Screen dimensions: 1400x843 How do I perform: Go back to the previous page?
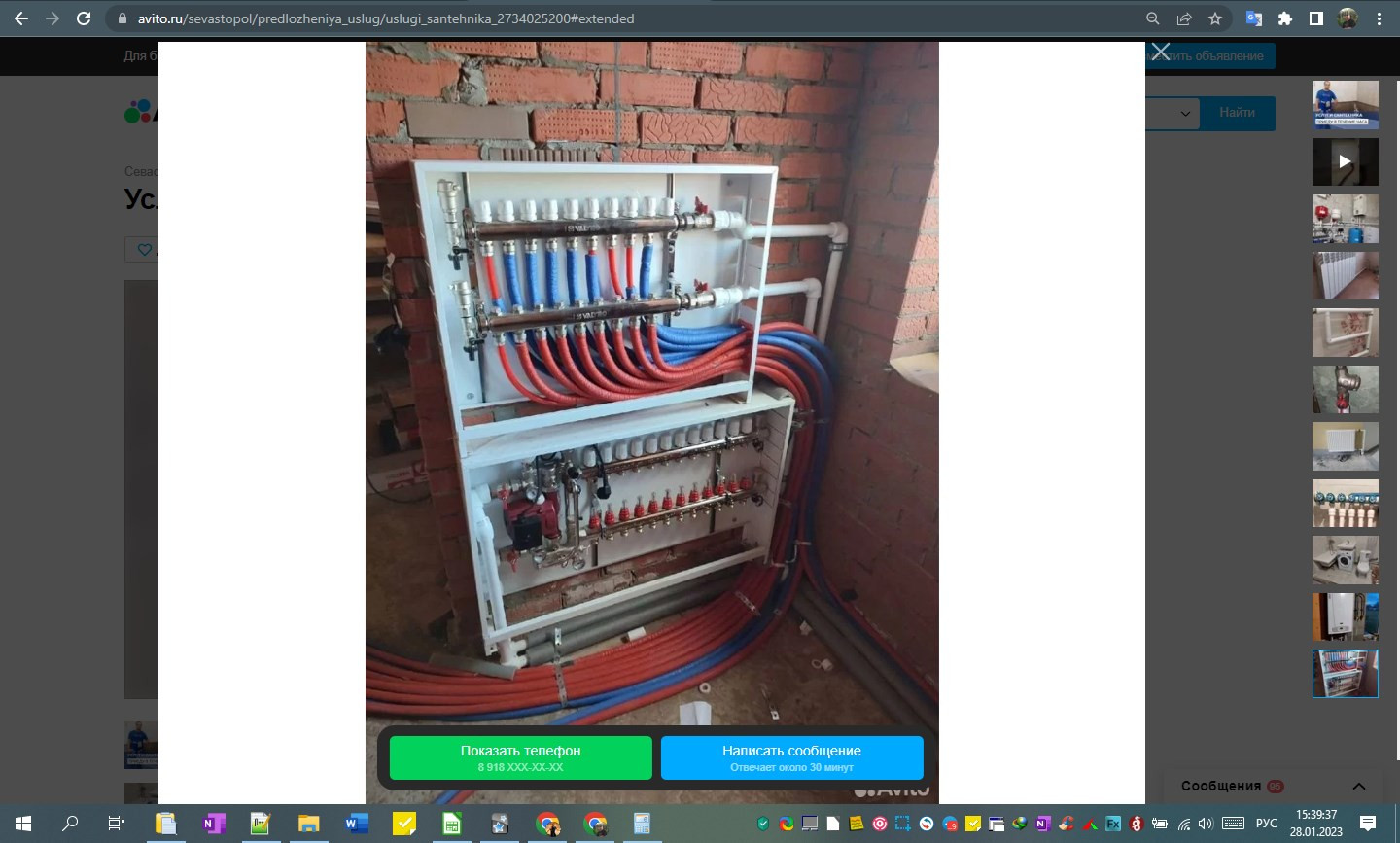21,18
